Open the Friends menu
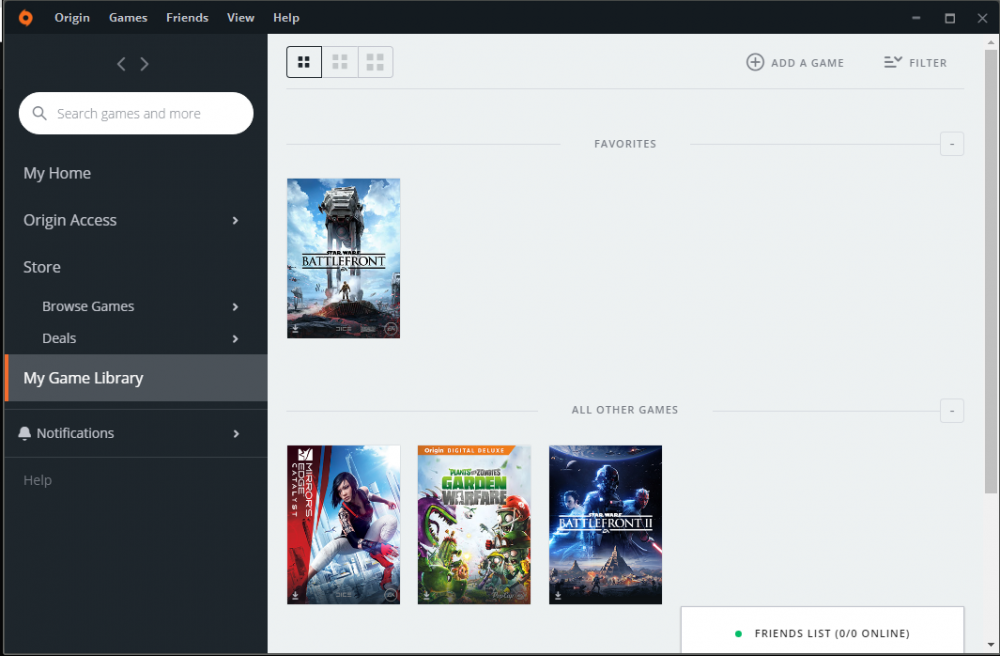The width and height of the screenshot is (1000, 656). tap(187, 18)
